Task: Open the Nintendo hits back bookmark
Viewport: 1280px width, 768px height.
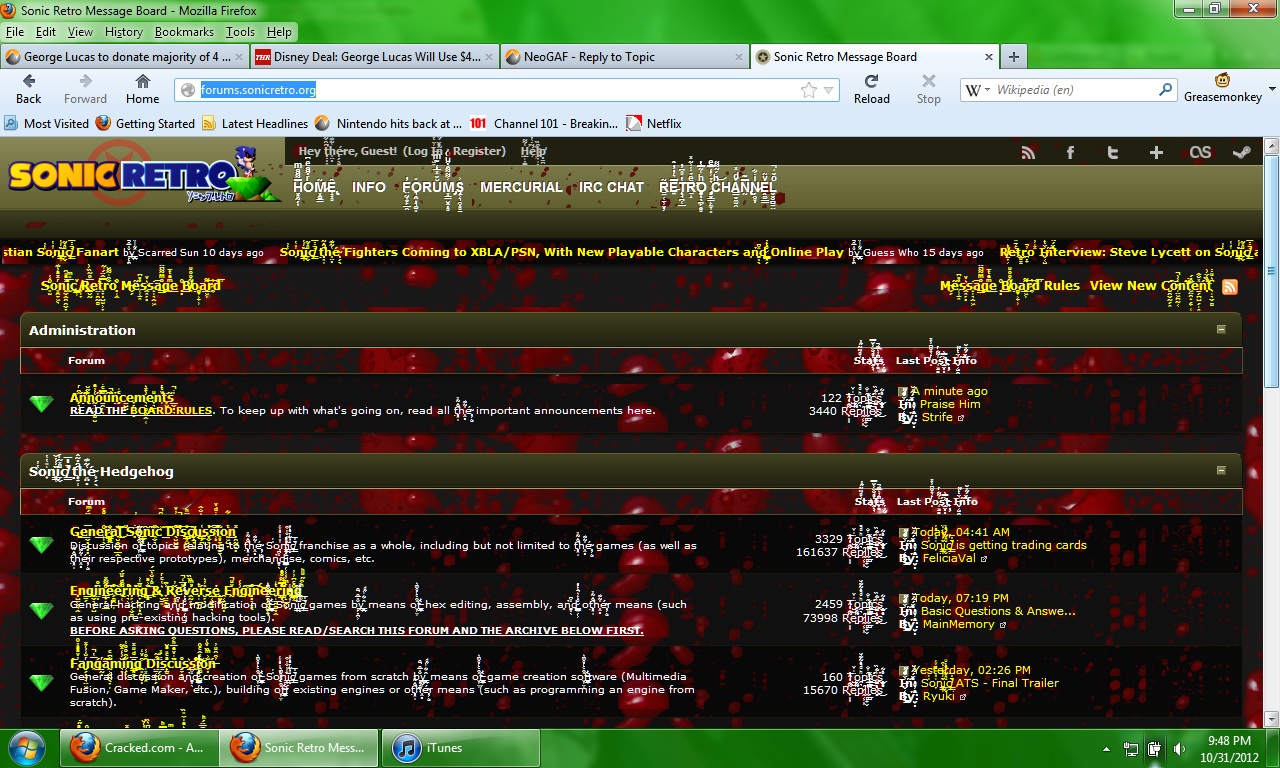Action: coord(388,124)
